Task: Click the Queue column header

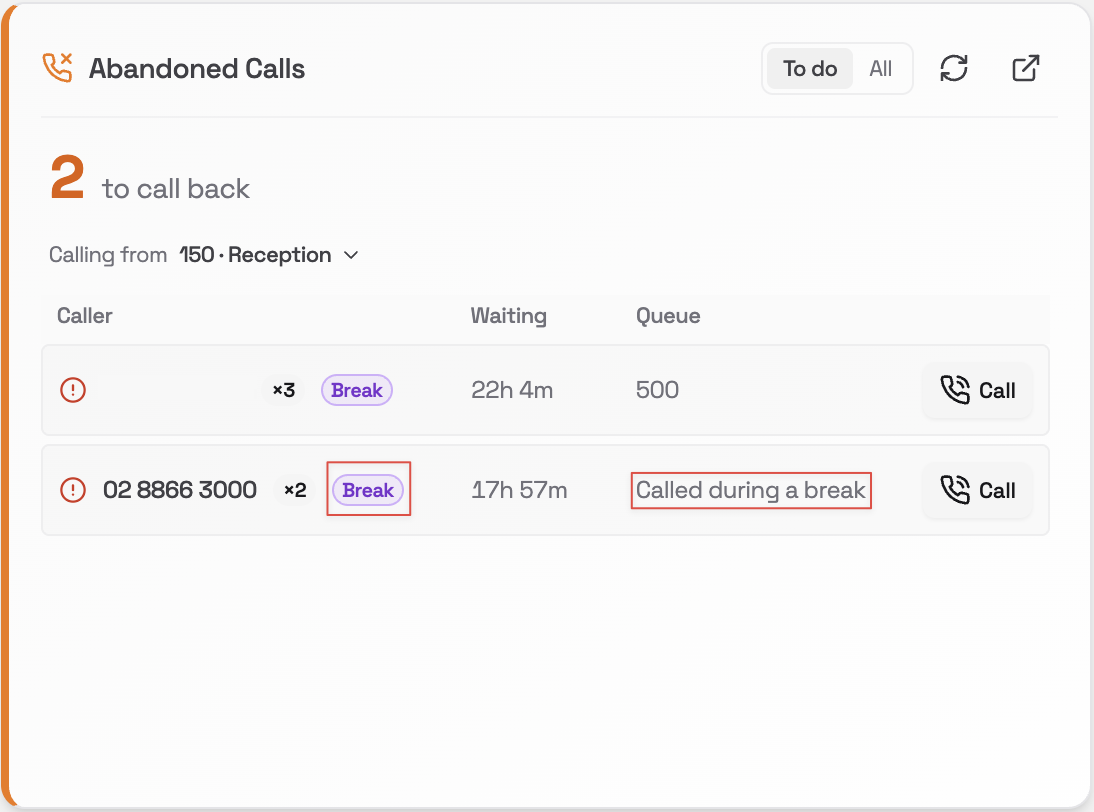Action: click(668, 315)
